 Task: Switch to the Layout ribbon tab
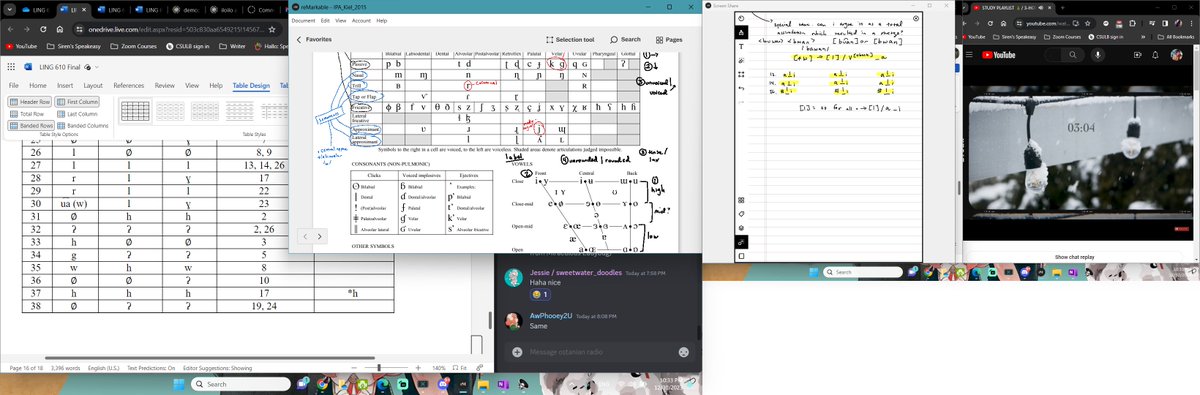(93, 86)
